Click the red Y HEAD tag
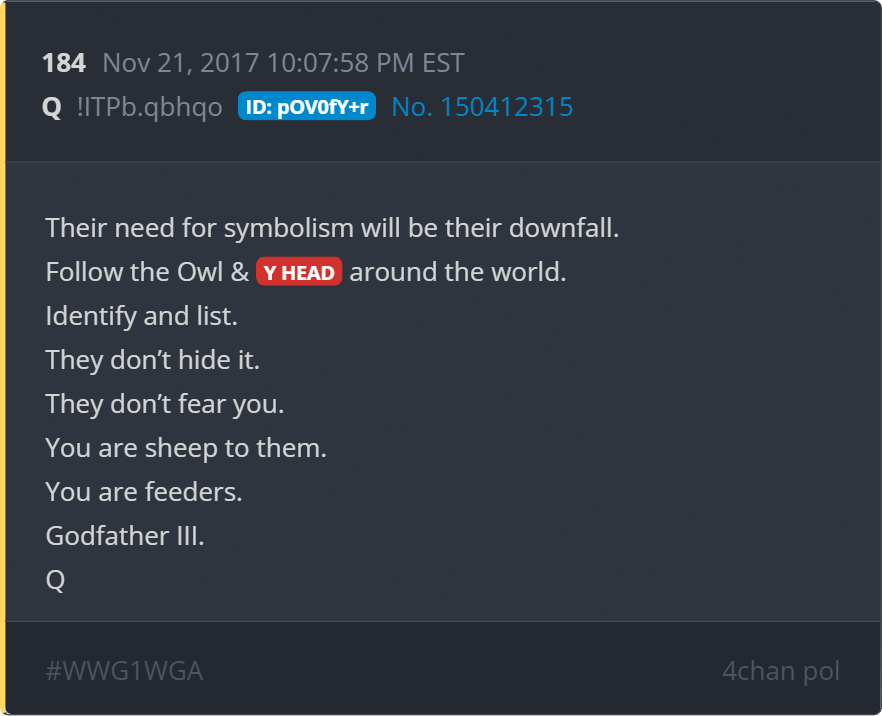 pyautogui.click(x=299, y=272)
